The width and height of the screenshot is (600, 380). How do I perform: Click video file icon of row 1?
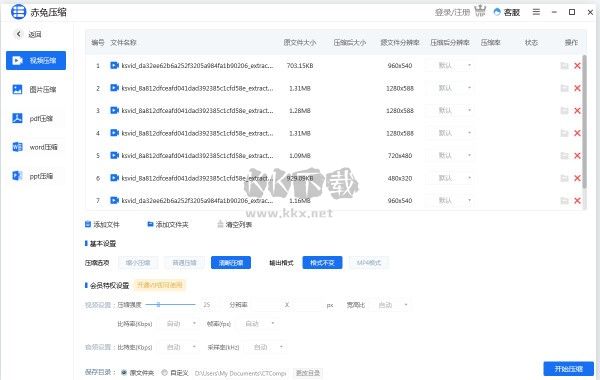click(x=114, y=65)
